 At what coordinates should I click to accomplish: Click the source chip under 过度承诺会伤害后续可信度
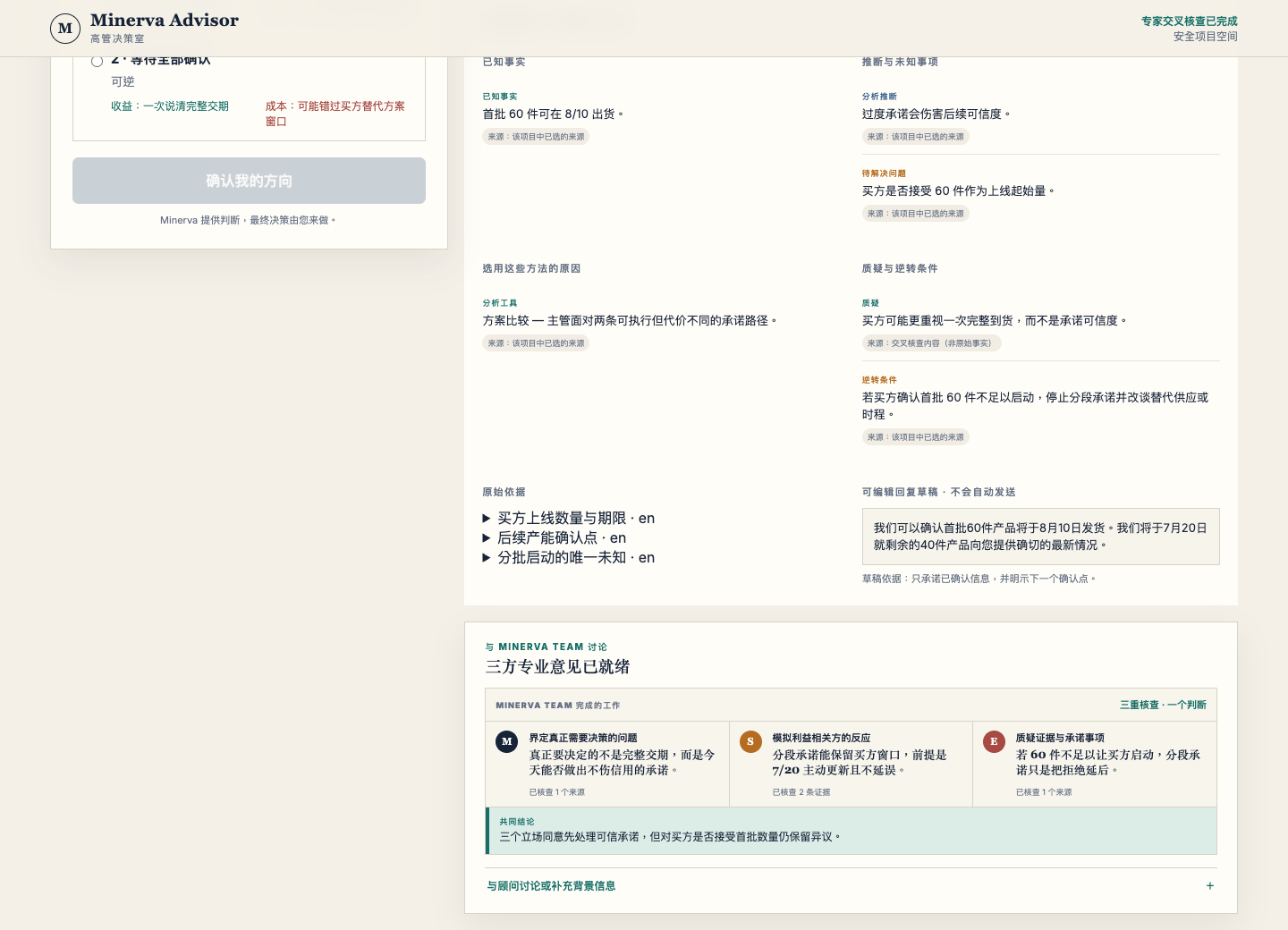click(915, 137)
